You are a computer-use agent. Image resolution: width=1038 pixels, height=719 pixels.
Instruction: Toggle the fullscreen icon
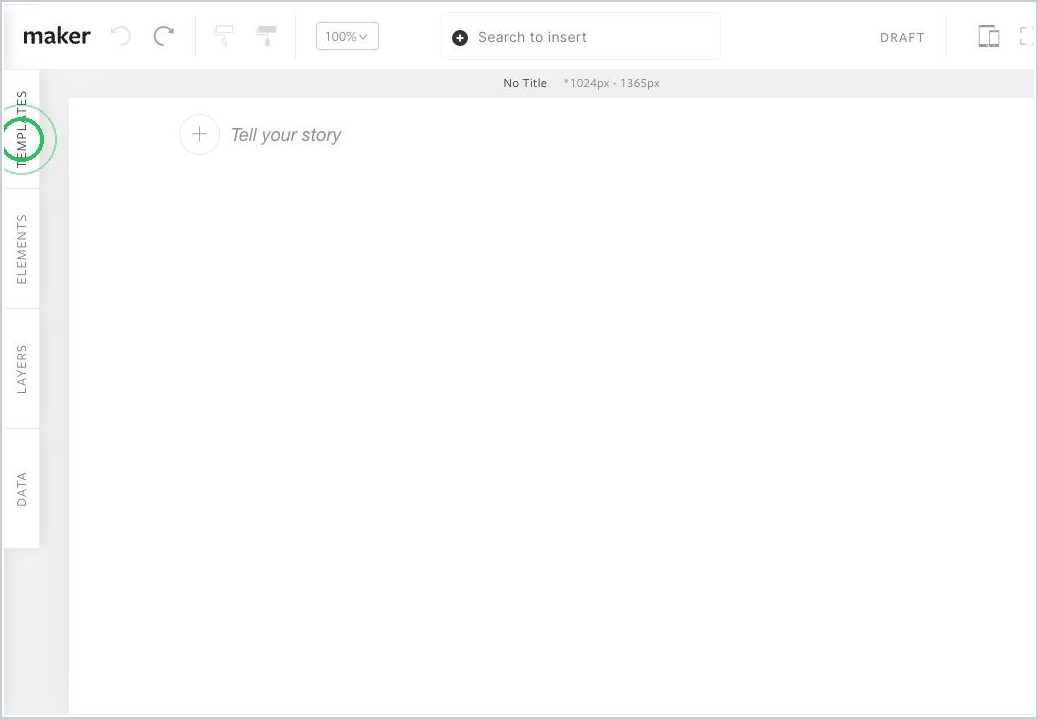1027,36
